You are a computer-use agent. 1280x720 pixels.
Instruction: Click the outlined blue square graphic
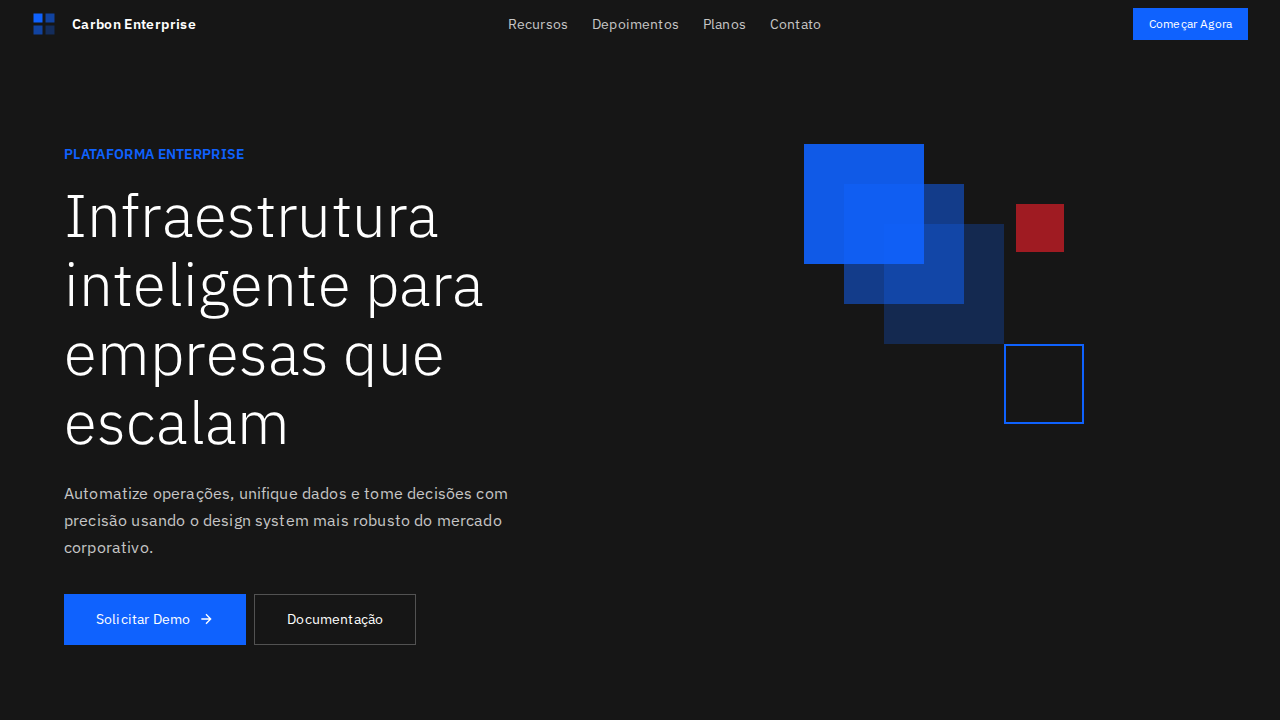(x=1043, y=383)
